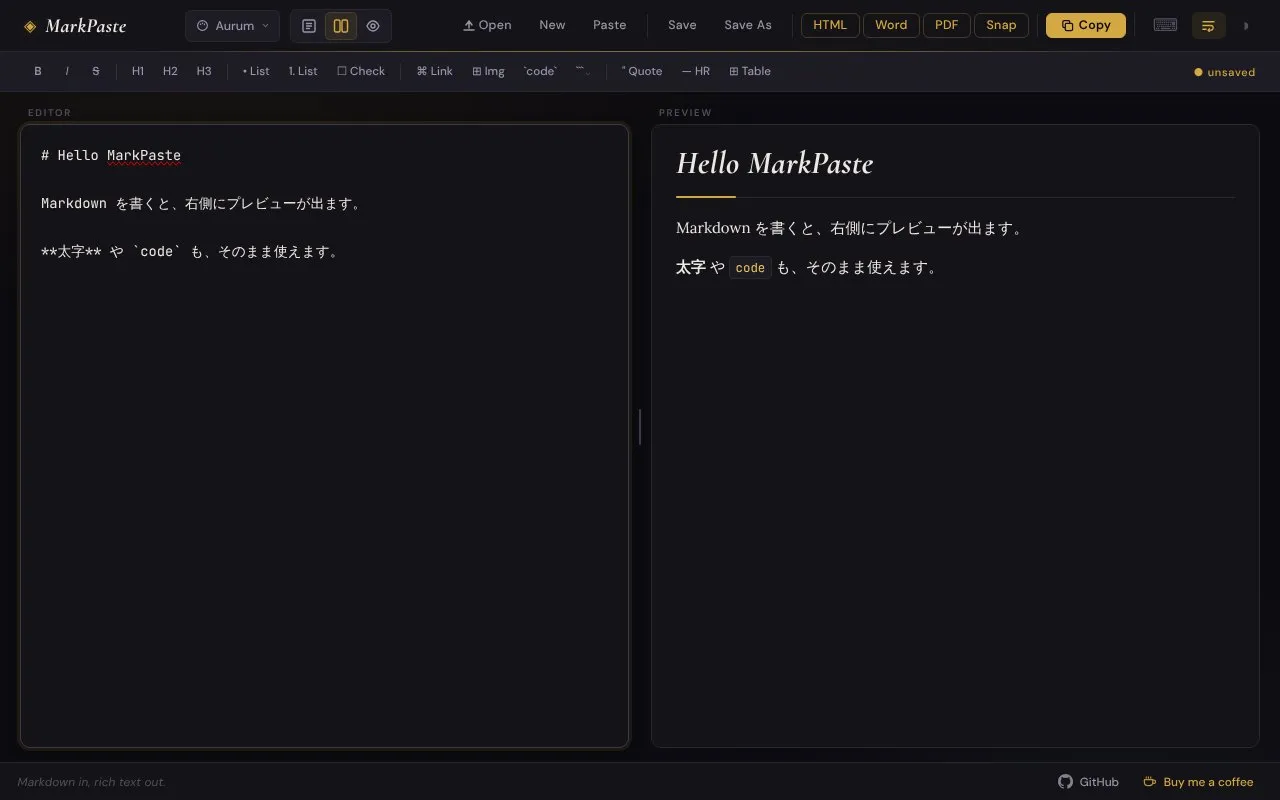This screenshot has height=800, width=1280.
Task: Insert a Table
Action: pos(750,71)
